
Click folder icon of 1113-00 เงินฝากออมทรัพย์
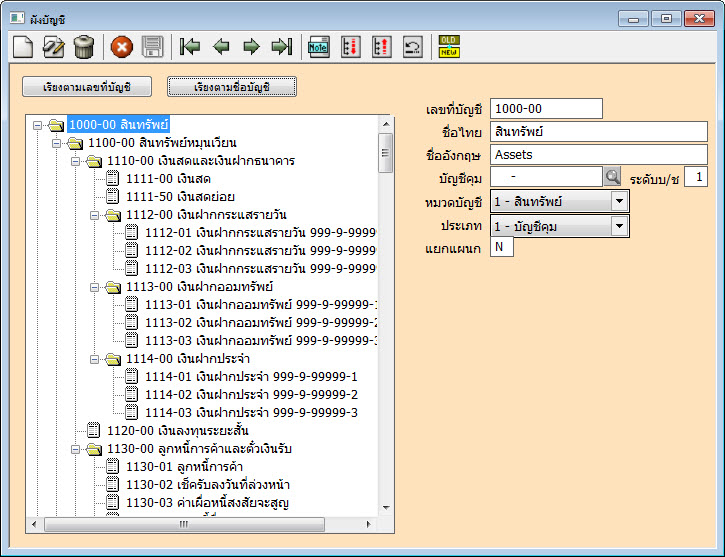point(112,287)
